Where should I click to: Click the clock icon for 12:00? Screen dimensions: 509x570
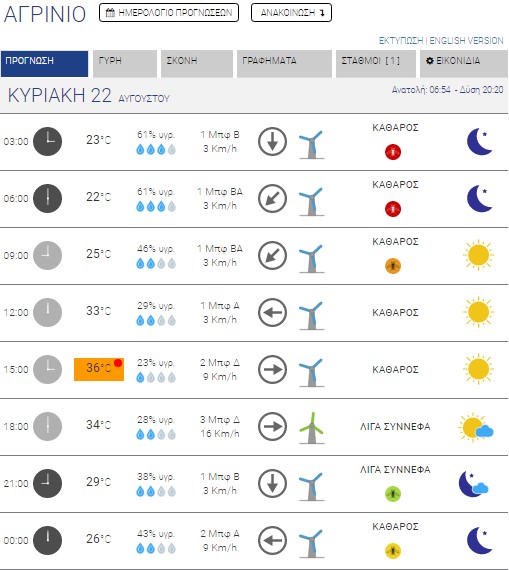(x=48, y=312)
